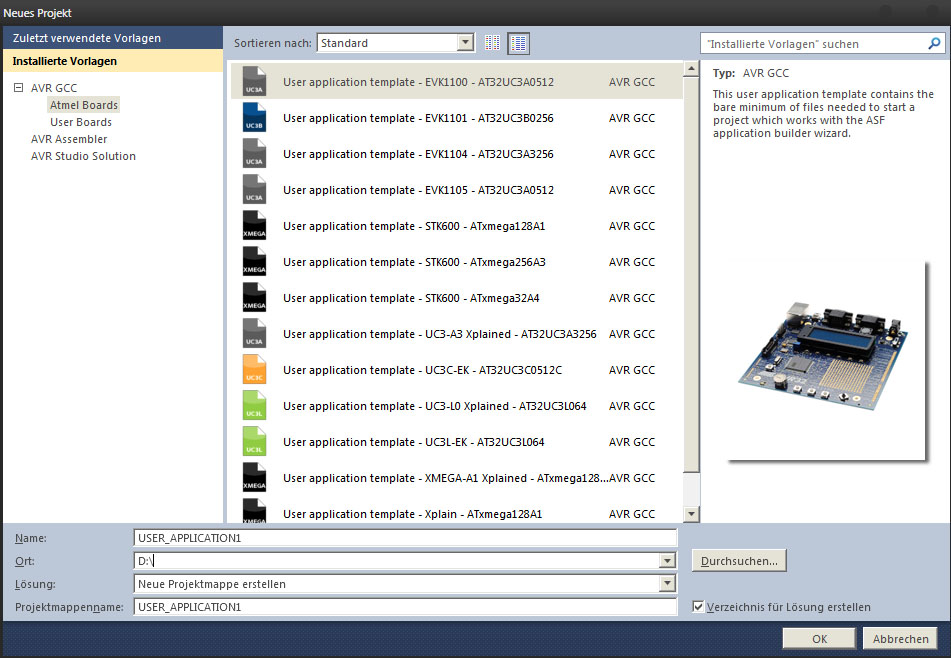951x658 pixels.
Task: Click green UC3L icon of UC3L-EK template
Action: [254, 441]
